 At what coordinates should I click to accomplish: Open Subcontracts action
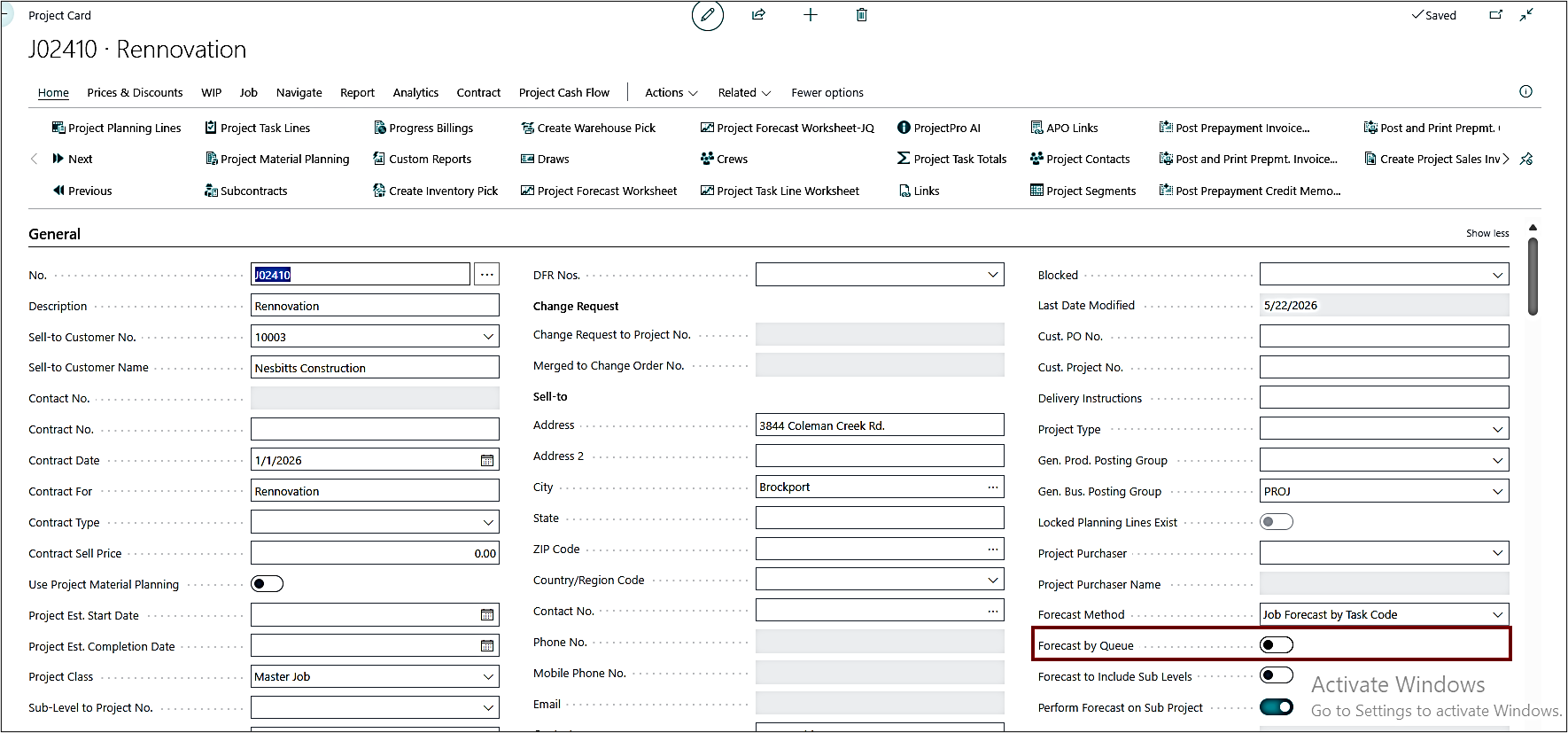click(245, 191)
